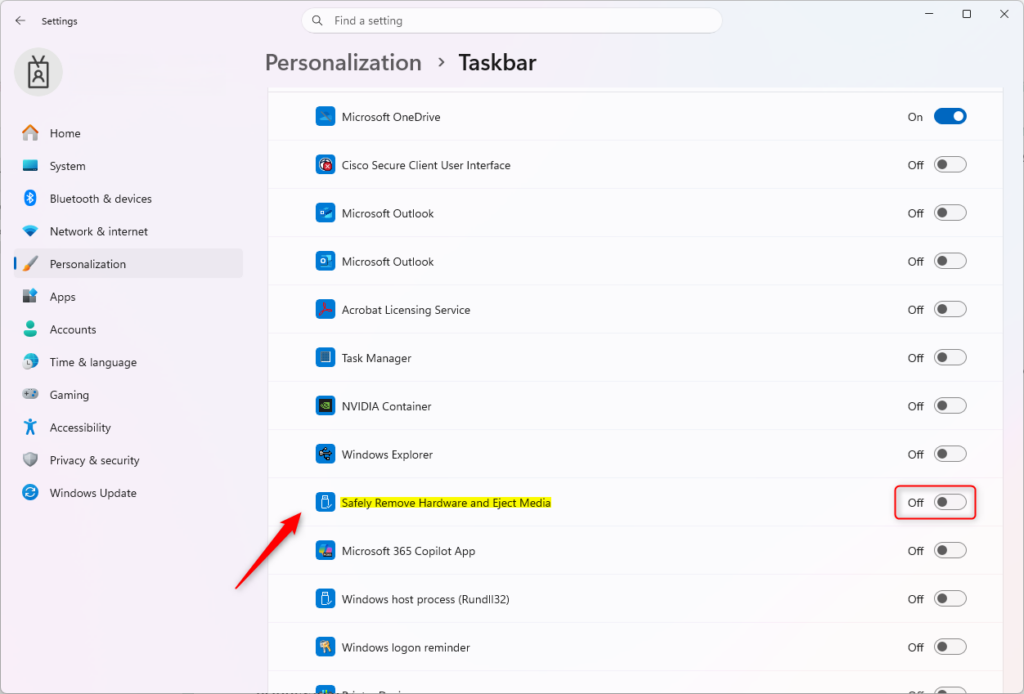Click the Microsoft 365 Copilot App icon
This screenshot has width=1024, height=694.
click(x=325, y=550)
